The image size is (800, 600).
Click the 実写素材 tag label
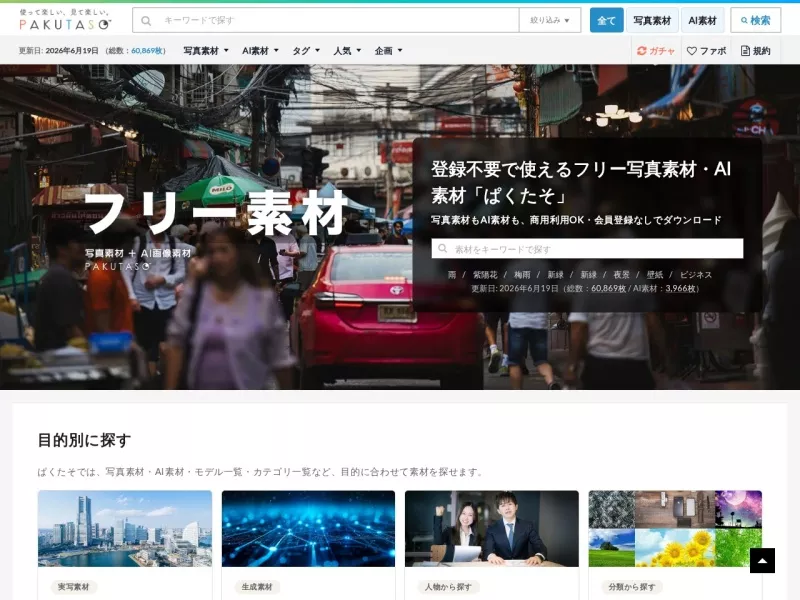click(x=73, y=587)
